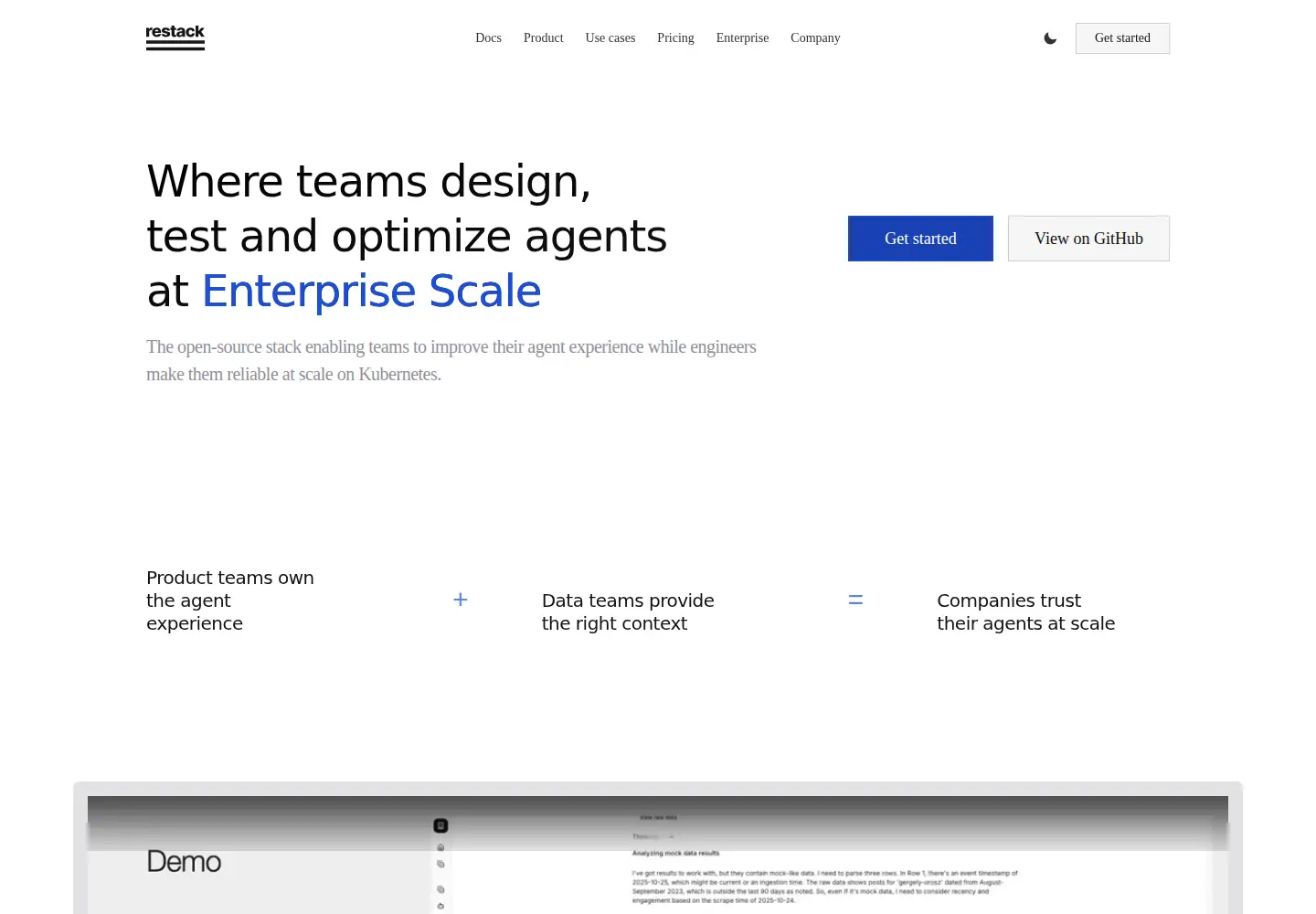Viewport: 1316px width, 914px height.
Task: Click 'Data teams provide the right context' text
Action: coord(628,611)
